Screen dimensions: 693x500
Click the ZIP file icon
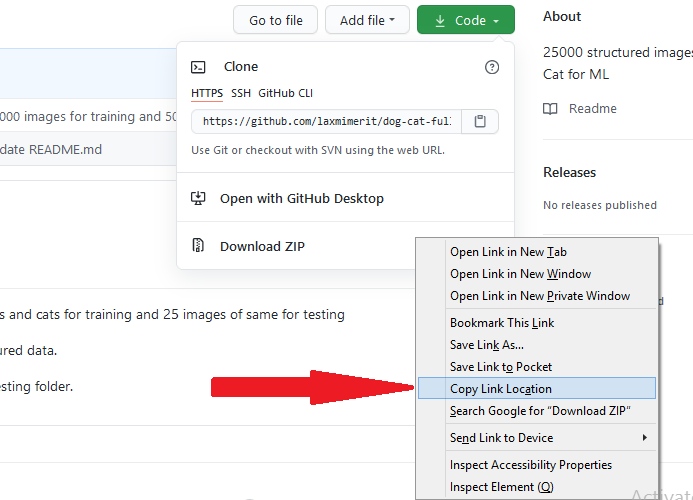click(x=198, y=245)
